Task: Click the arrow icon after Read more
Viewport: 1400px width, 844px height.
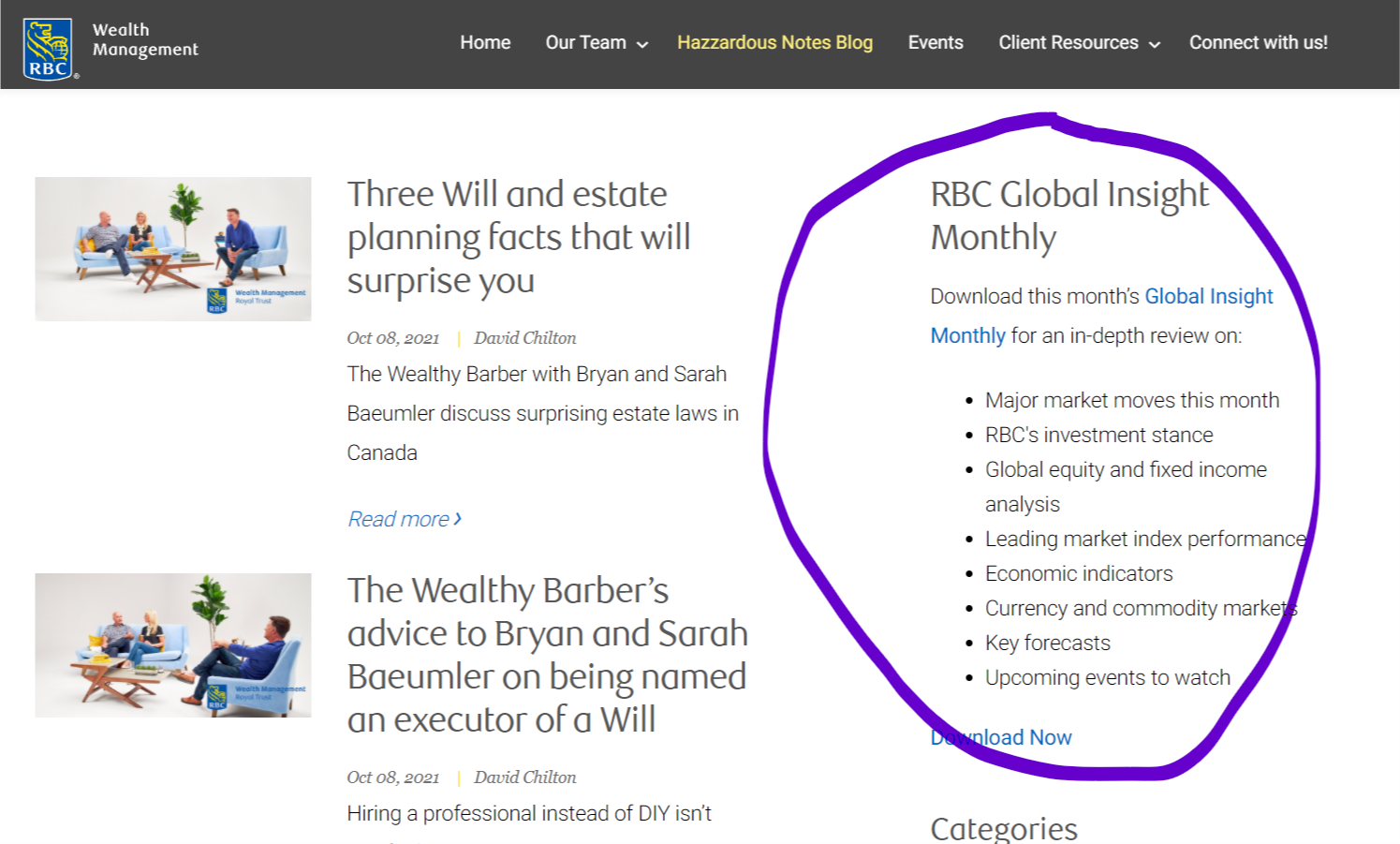Action: pyautogui.click(x=458, y=518)
